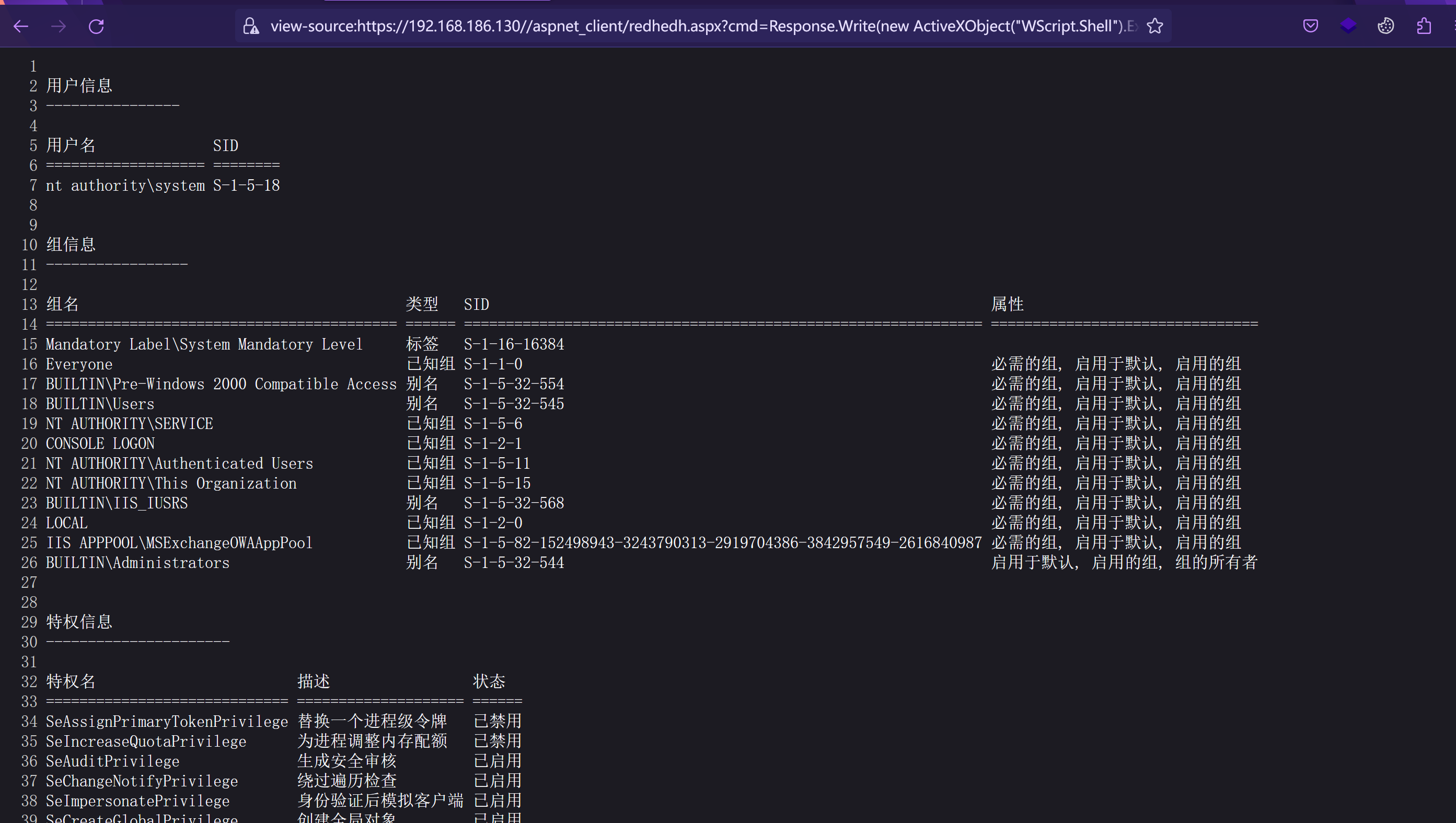Click the view-source URL address field

678,26
